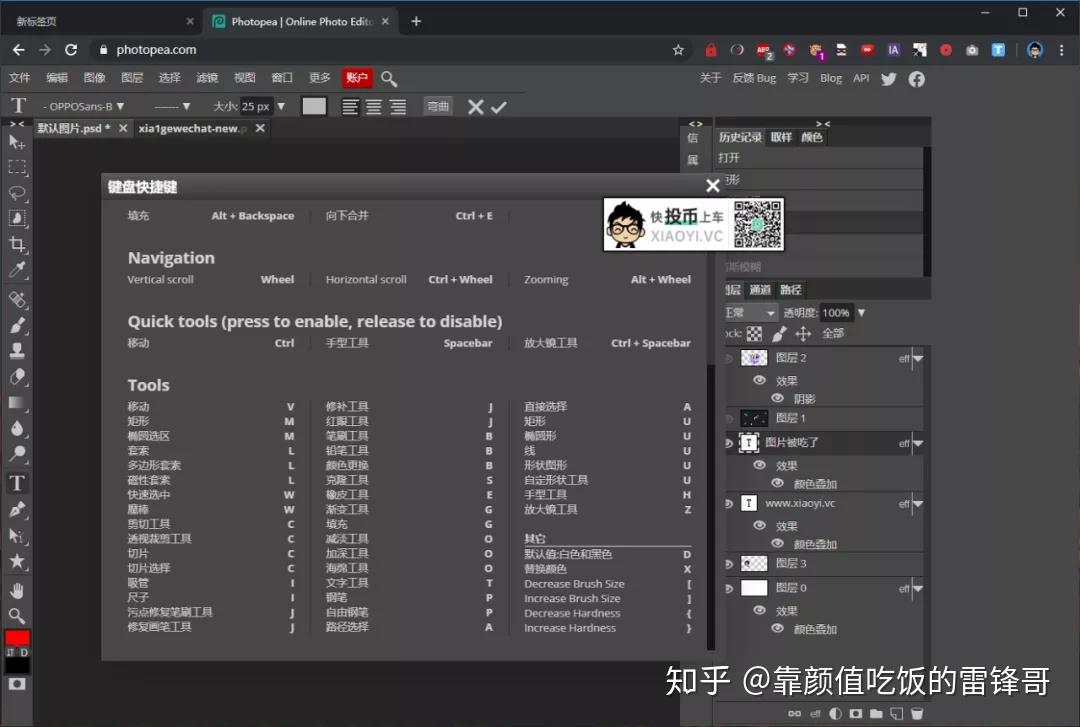Close the 键盘快捷键 dialog
1080x727 pixels.
(x=713, y=186)
